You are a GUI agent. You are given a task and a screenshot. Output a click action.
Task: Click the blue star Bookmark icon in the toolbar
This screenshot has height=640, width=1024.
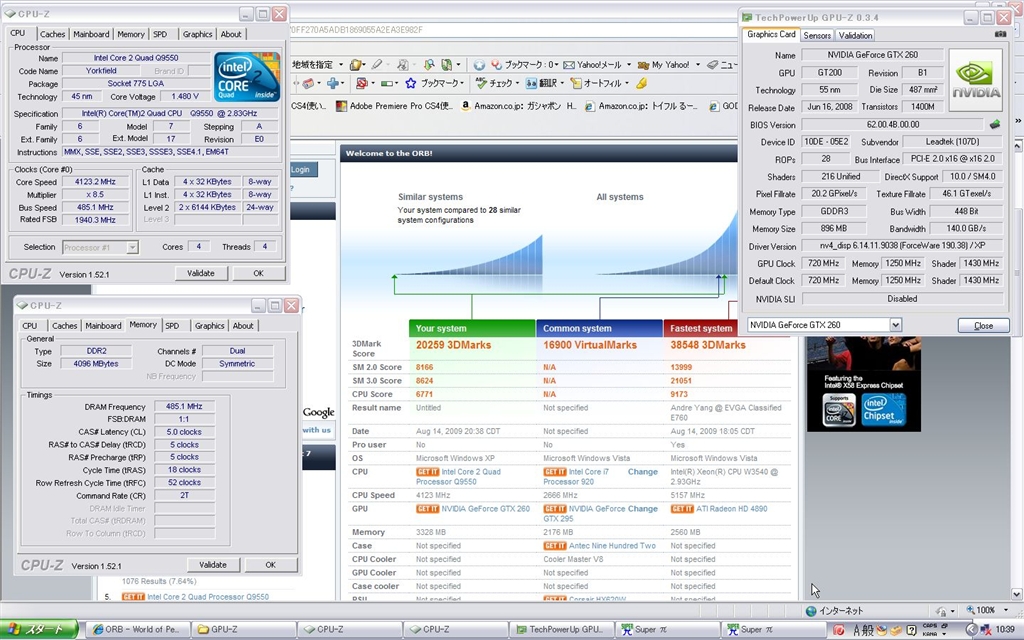point(411,84)
